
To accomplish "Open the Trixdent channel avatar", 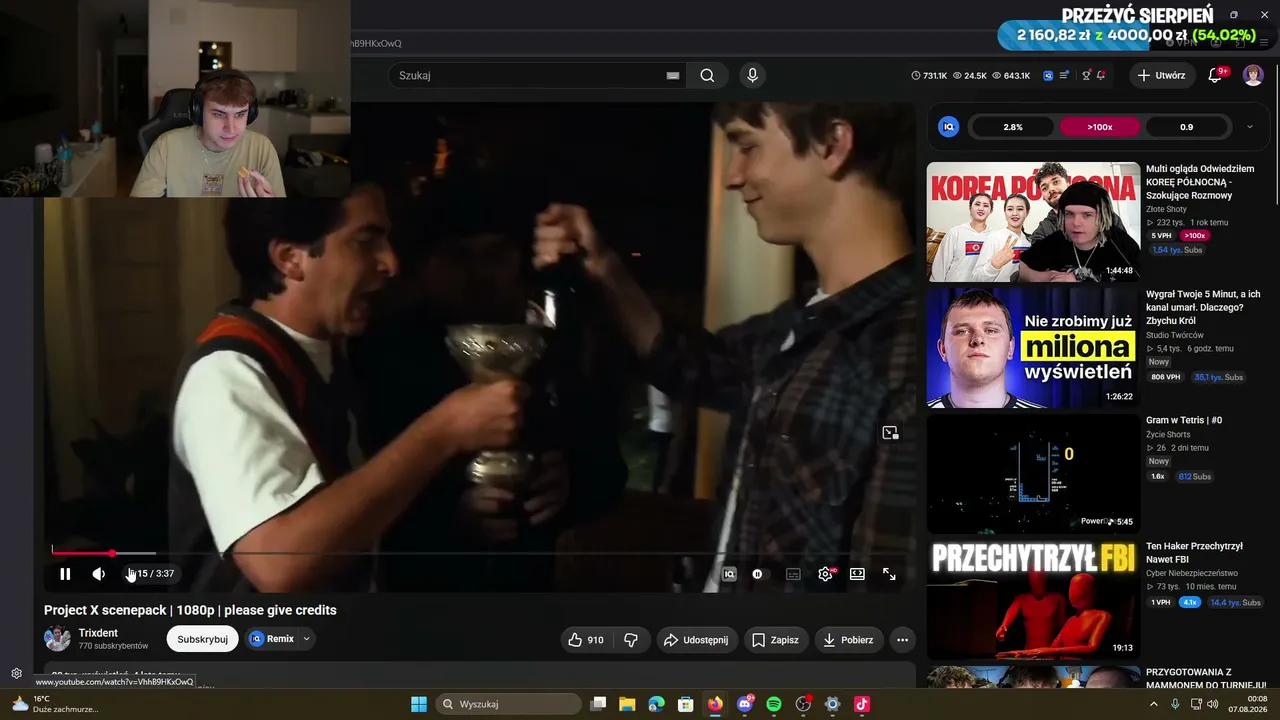I will tap(57, 639).
